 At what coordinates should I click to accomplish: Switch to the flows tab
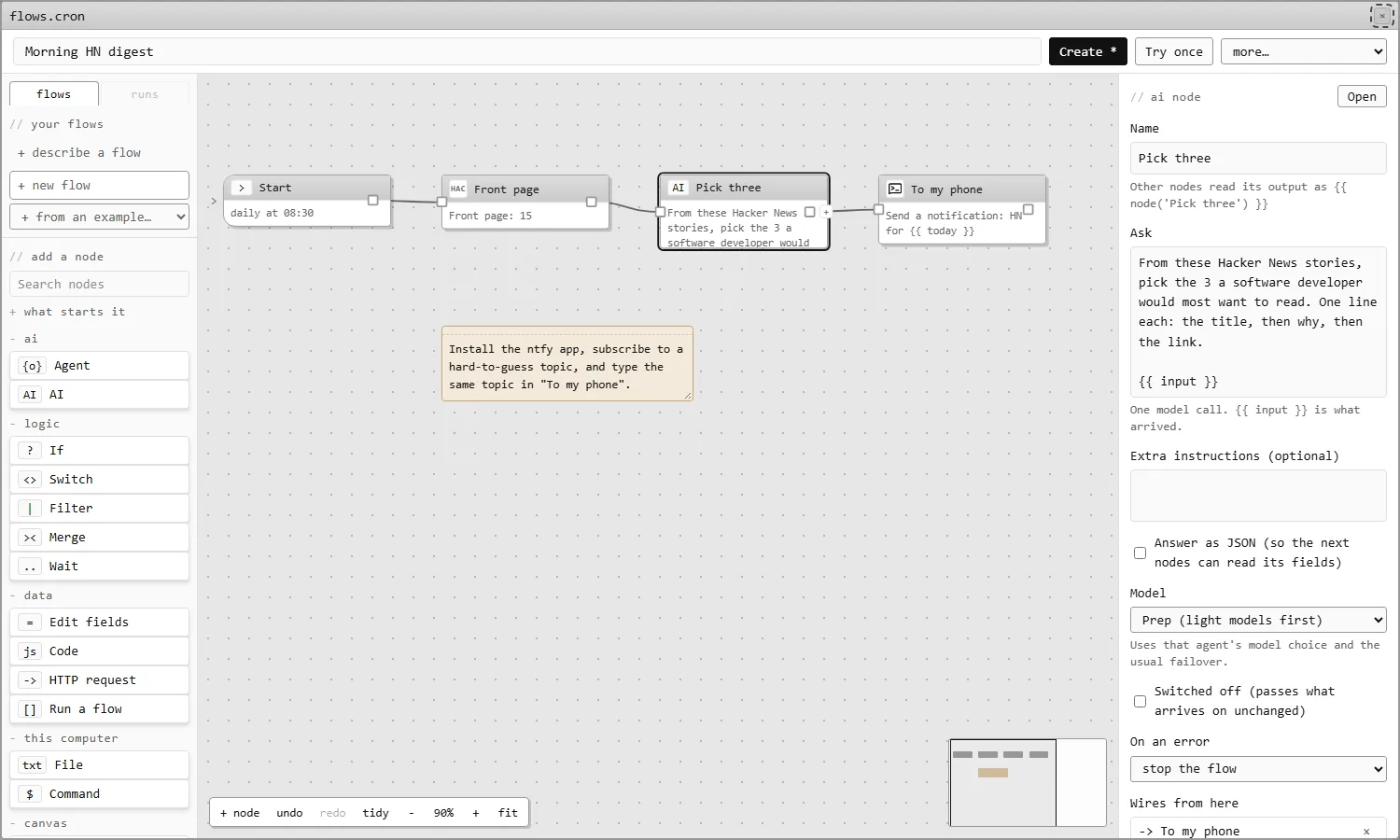54,94
